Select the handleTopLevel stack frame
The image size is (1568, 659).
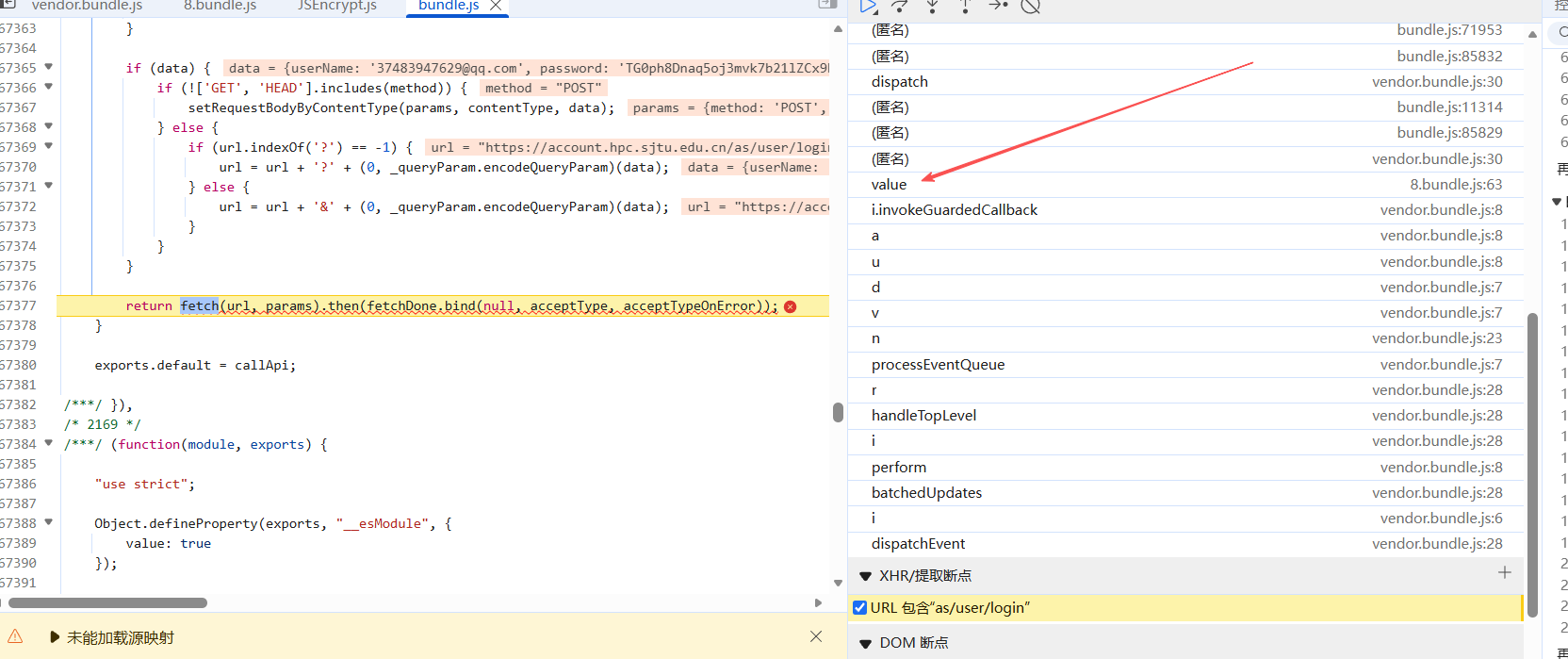pyautogui.click(x=1185, y=416)
